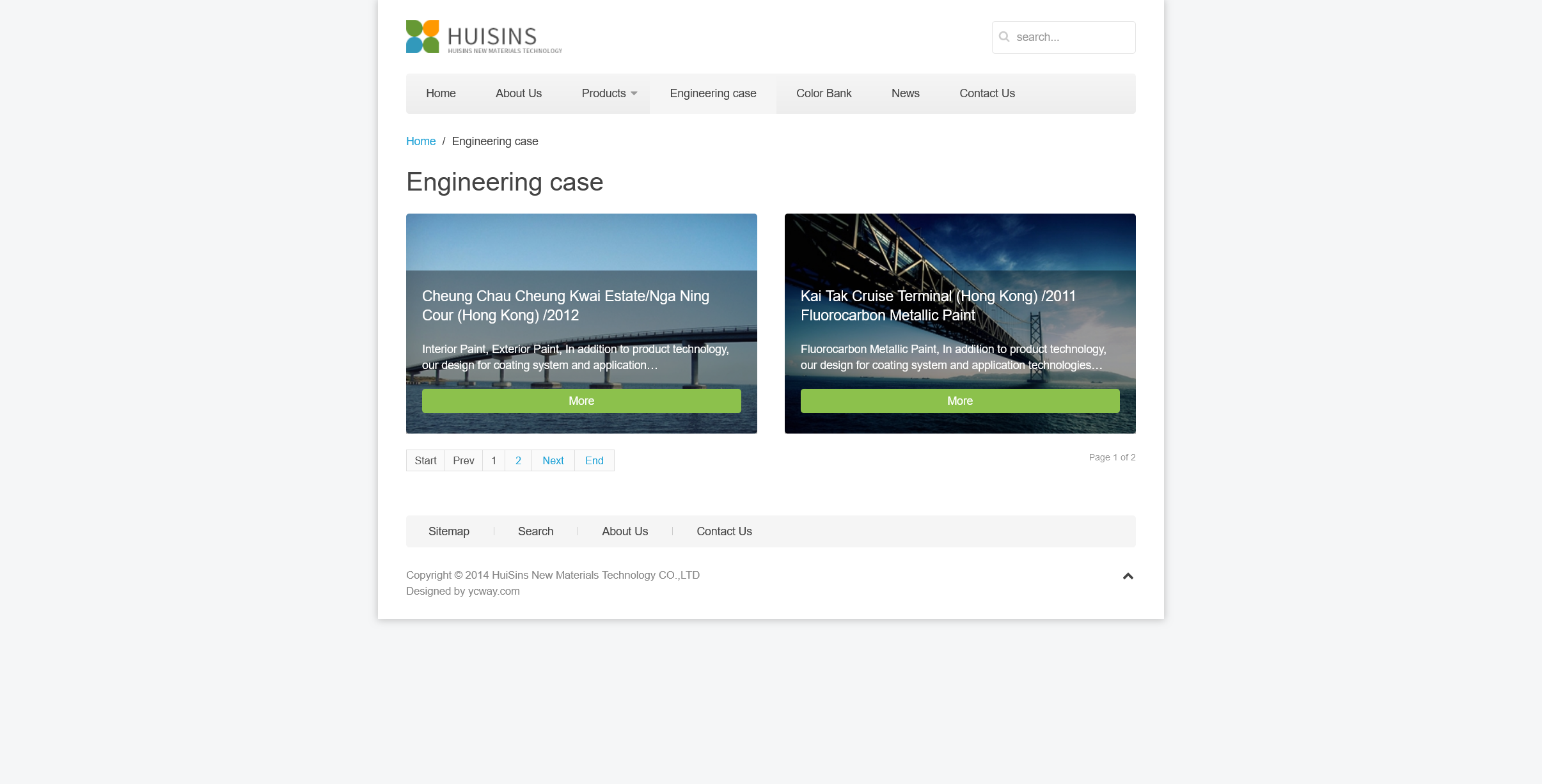Open the Home menu item
1542x784 pixels.
pyautogui.click(x=441, y=93)
